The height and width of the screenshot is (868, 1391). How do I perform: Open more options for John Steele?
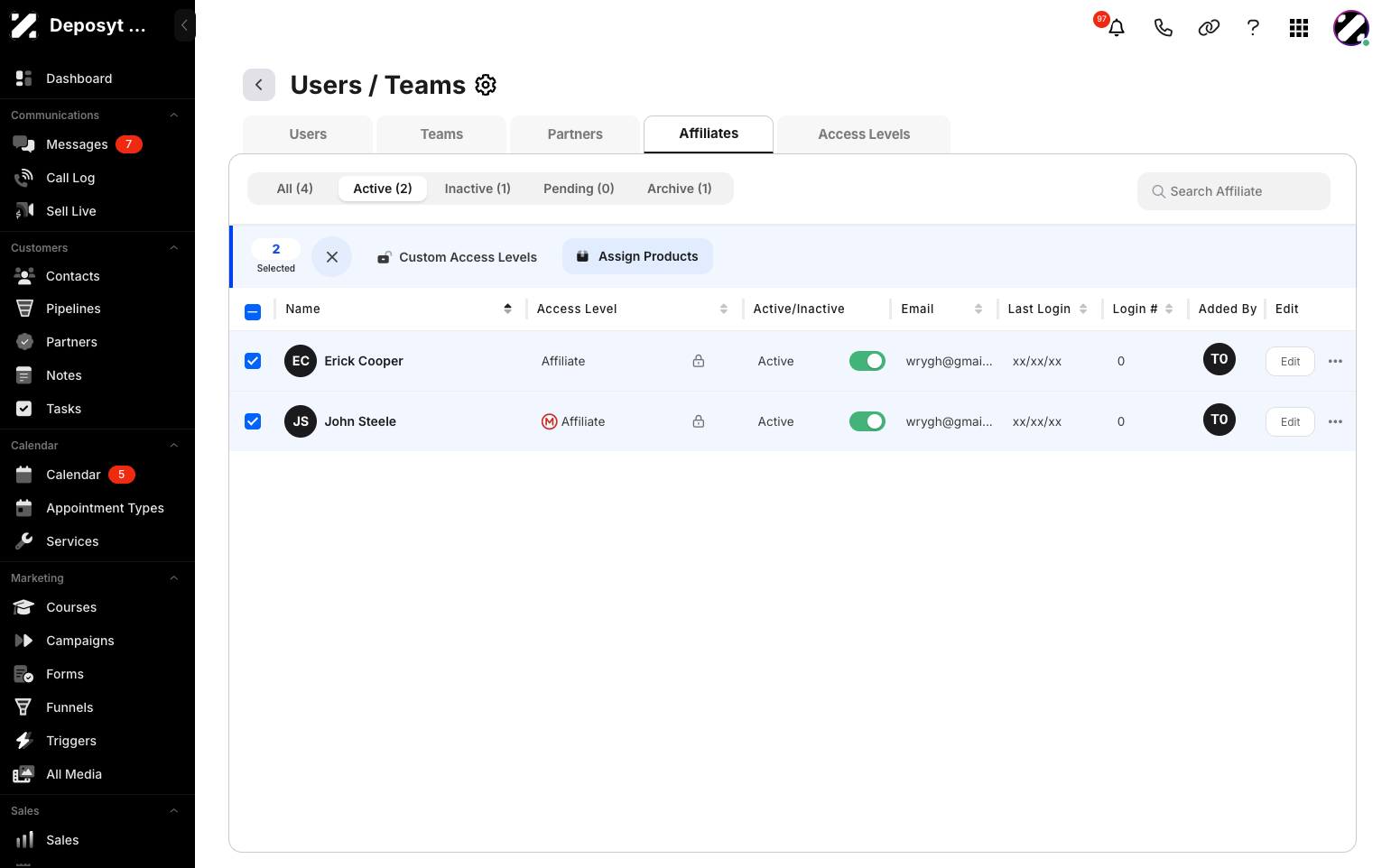[1336, 421]
